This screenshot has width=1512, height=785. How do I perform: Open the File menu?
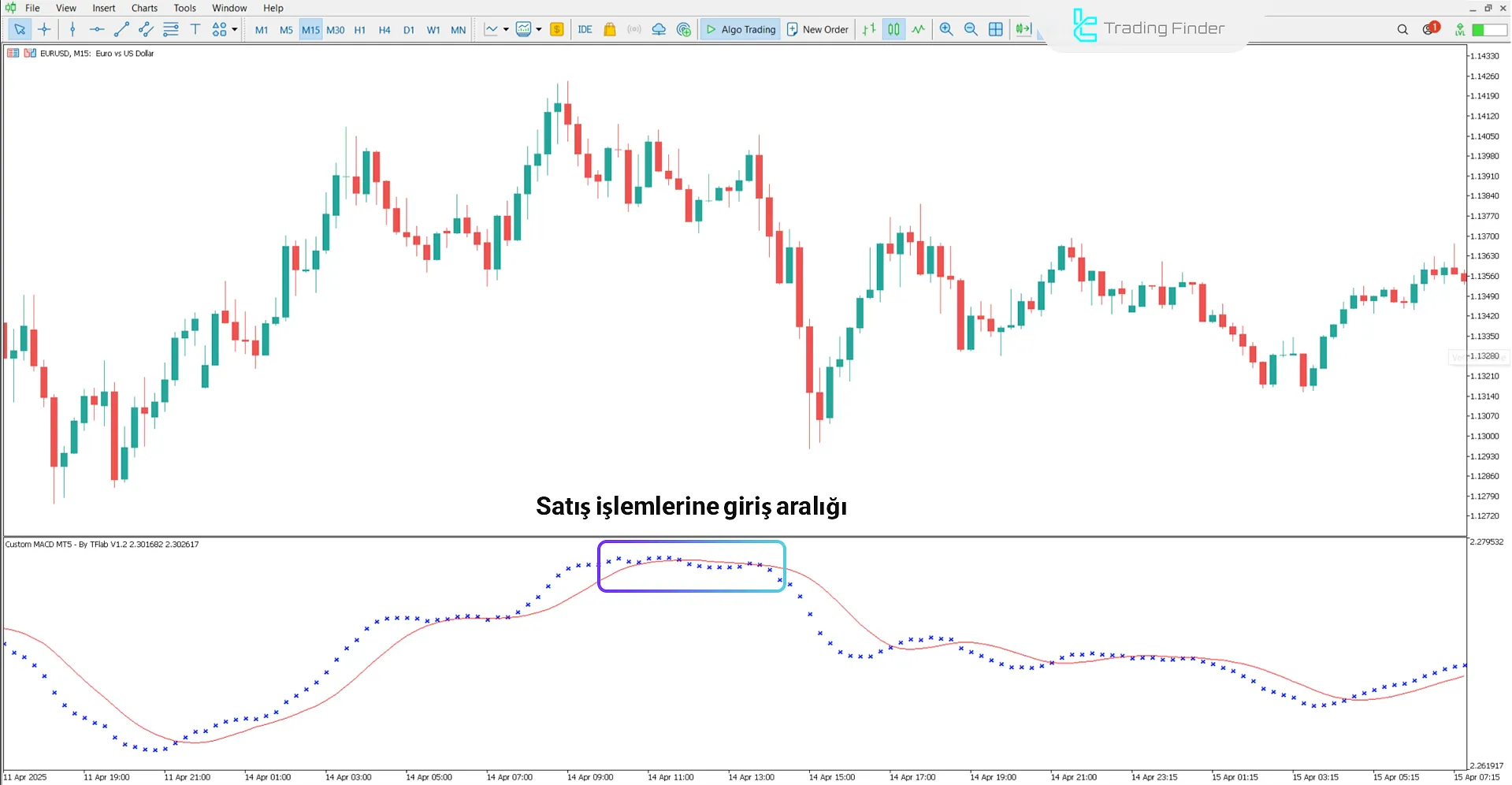tap(32, 8)
